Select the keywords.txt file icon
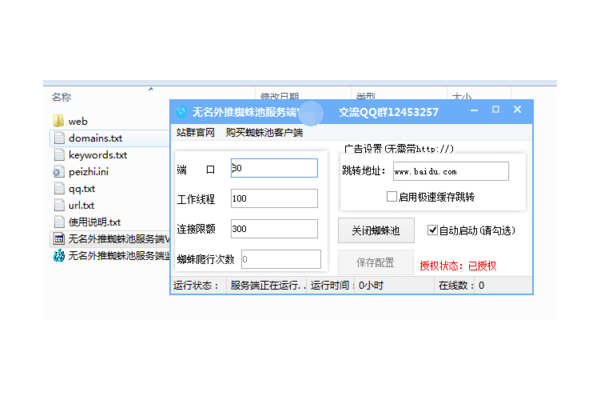The image size is (600, 400). click(59, 155)
